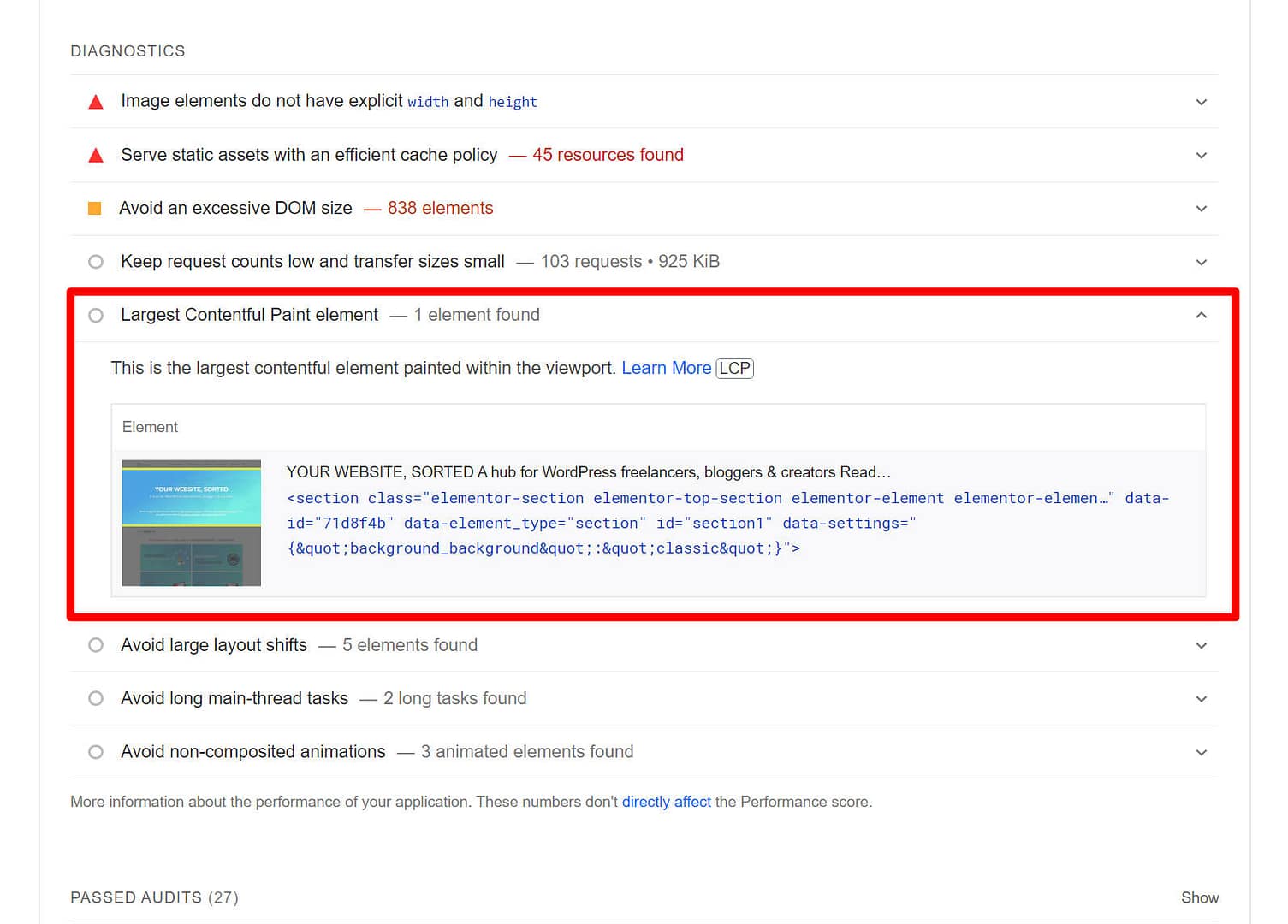Click the red warning triangle beside image elements audit
This screenshot has height=924, width=1288.
[95, 101]
